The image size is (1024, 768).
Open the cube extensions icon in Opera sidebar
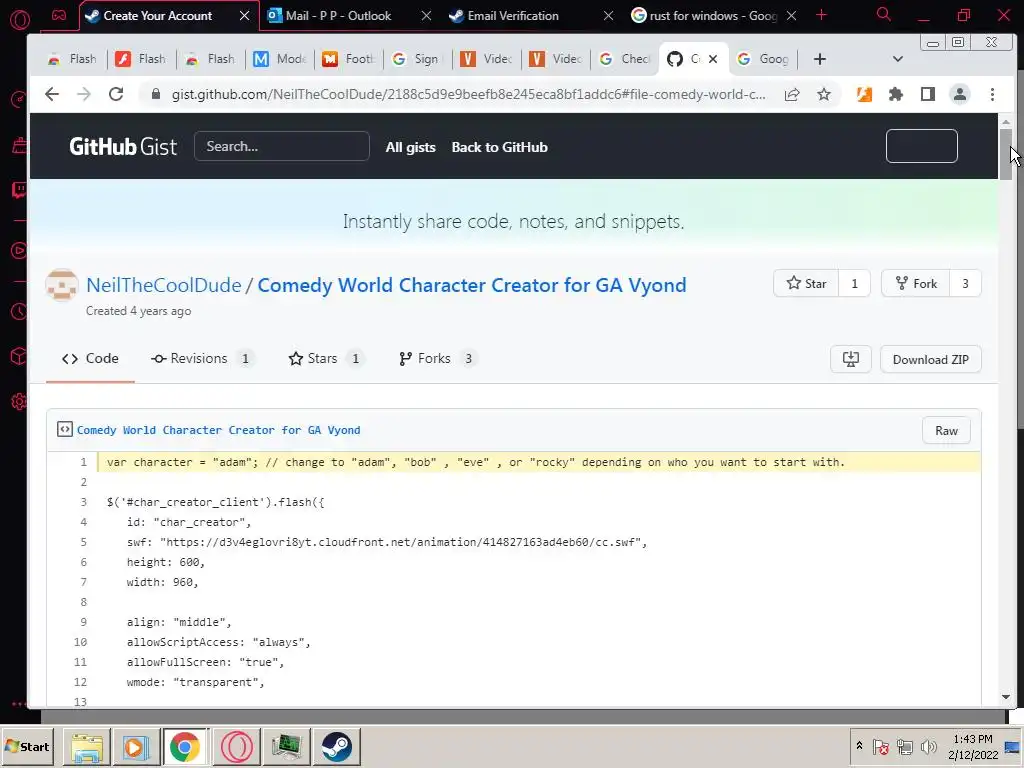pos(19,356)
